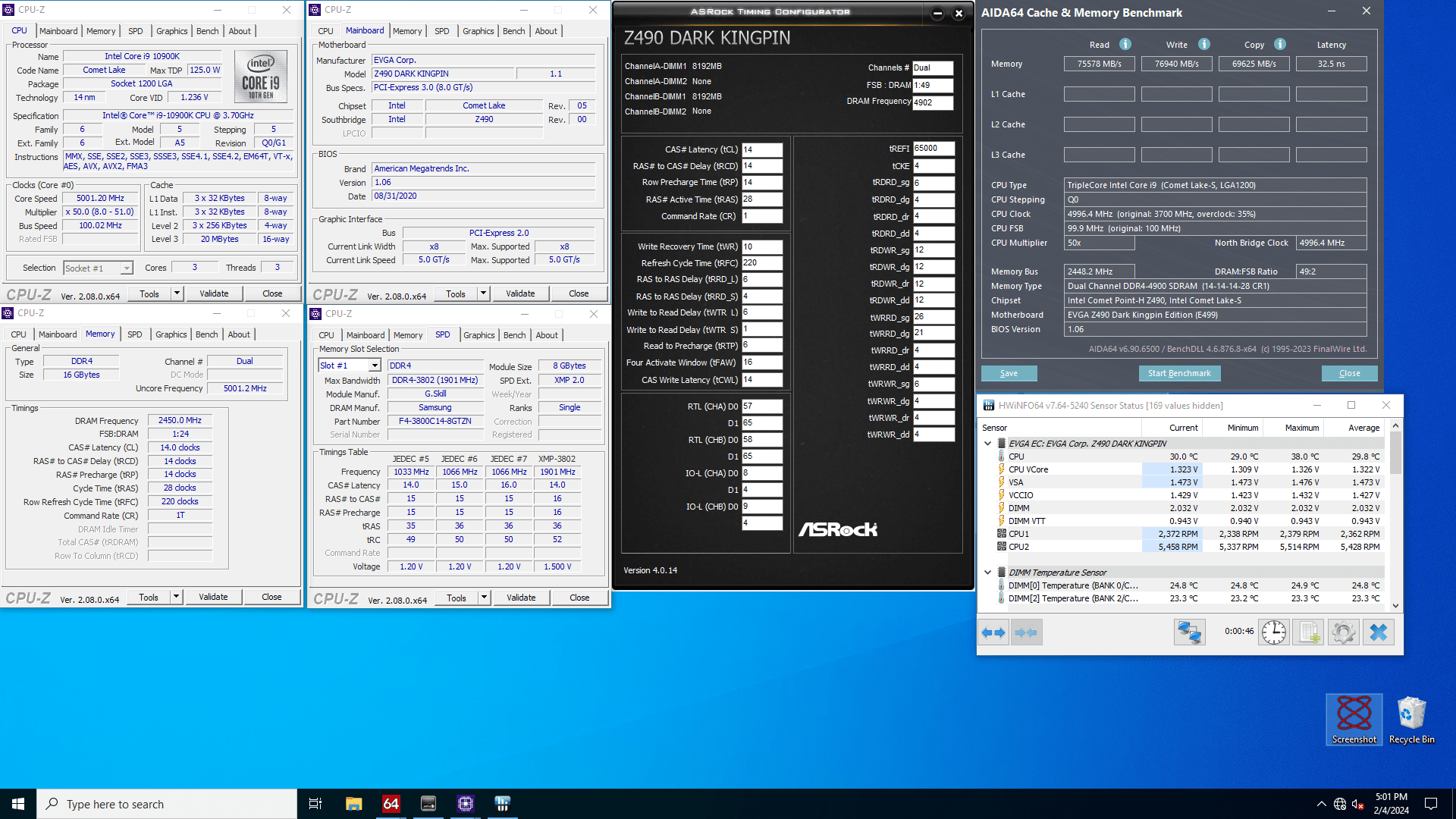
Task: Reset HWiNFO sensor clock timer icon
Action: click(x=1274, y=632)
